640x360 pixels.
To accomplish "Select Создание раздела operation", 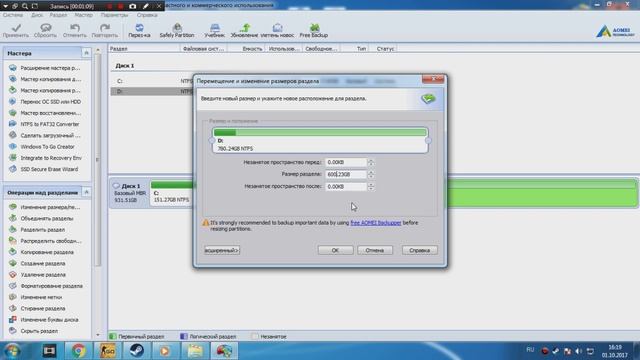I will (x=37, y=263).
